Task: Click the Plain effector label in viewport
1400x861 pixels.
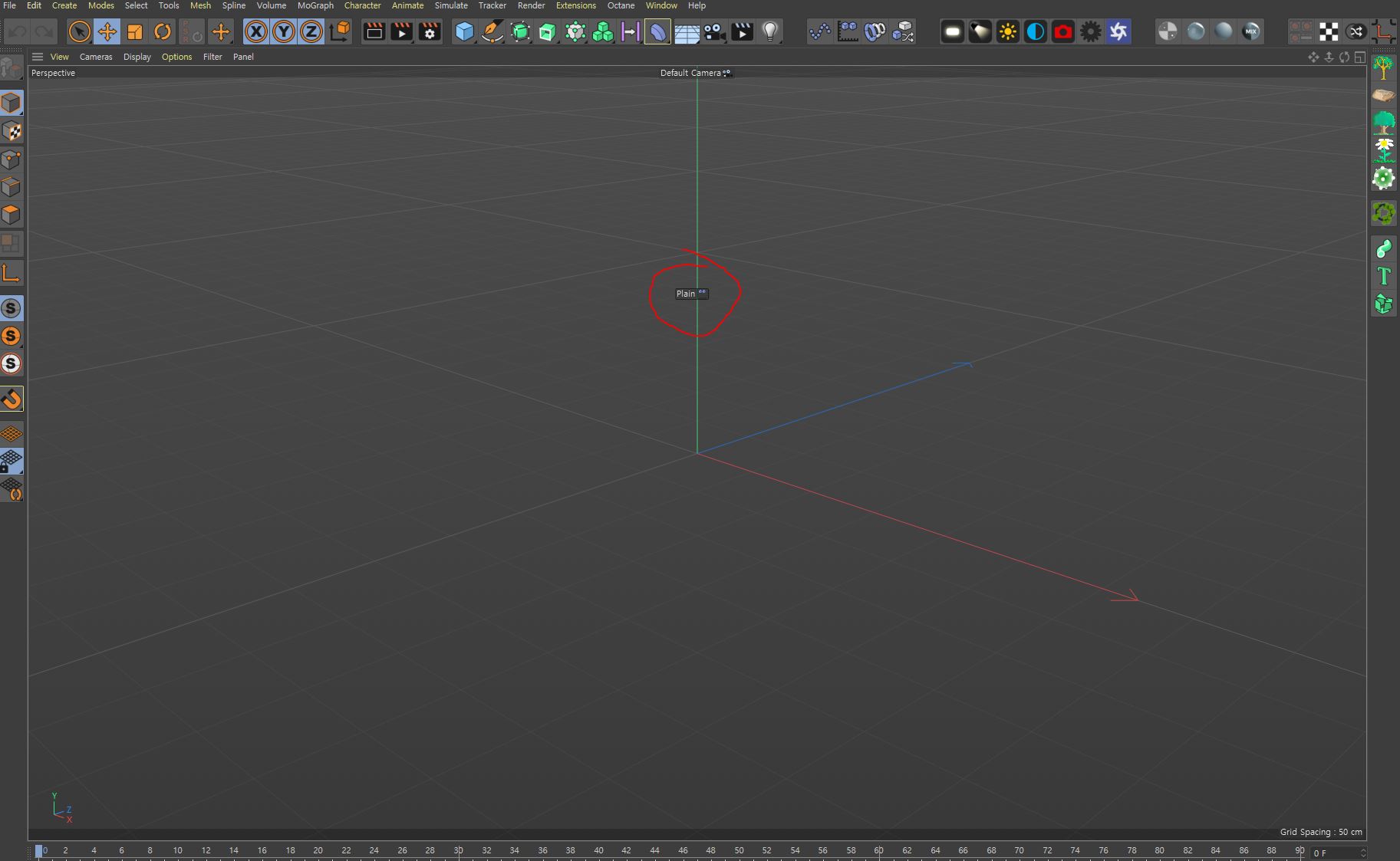Action: pyautogui.click(x=686, y=294)
